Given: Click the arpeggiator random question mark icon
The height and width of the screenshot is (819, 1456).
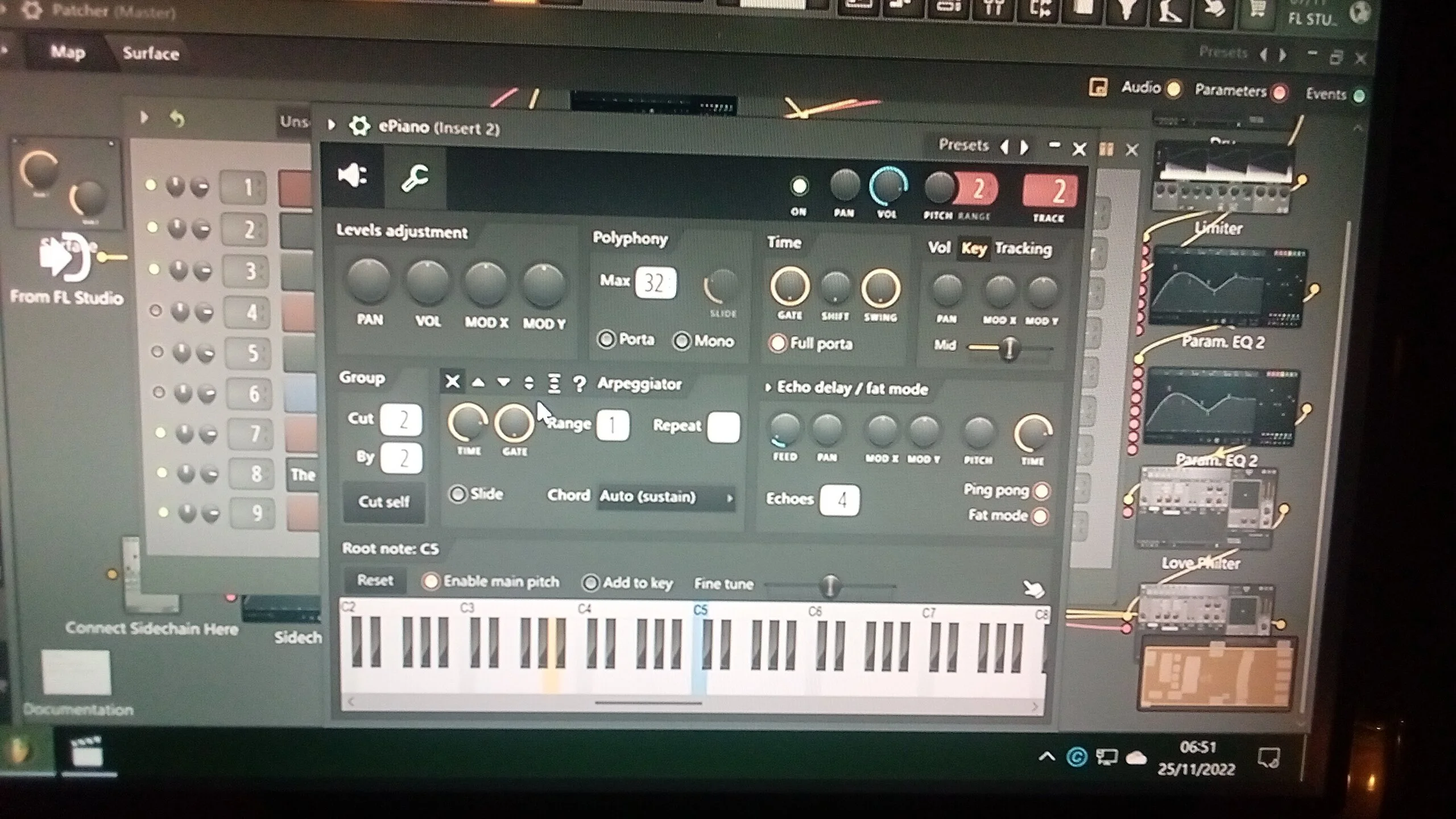Looking at the screenshot, I should [x=579, y=384].
